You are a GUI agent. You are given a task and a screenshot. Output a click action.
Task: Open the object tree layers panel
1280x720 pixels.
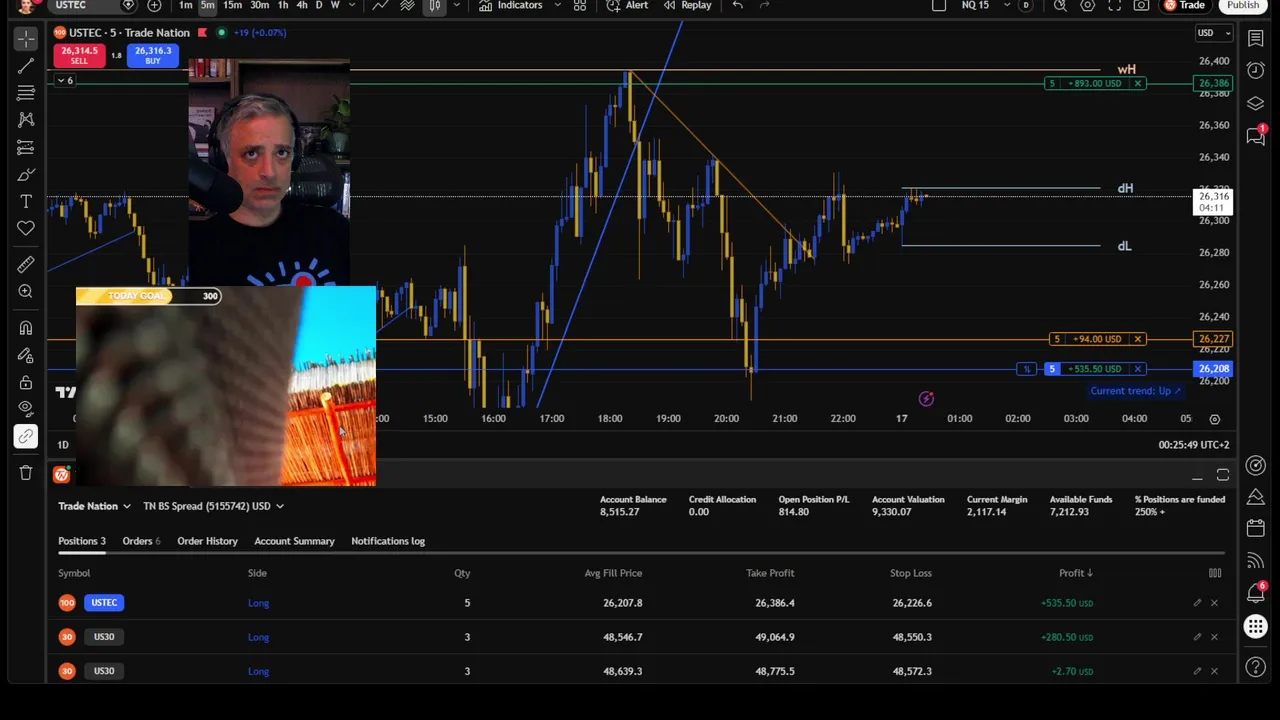click(x=1255, y=103)
